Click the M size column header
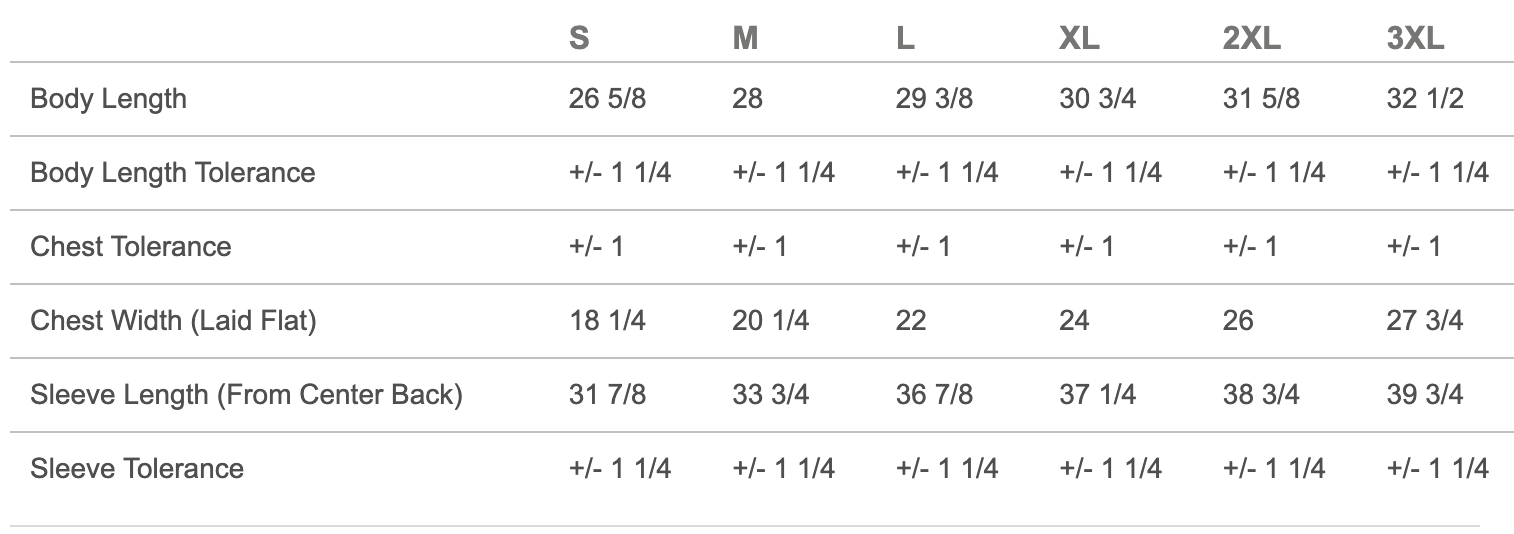Screen dimensions: 1514x534 [x=745, y=38]
